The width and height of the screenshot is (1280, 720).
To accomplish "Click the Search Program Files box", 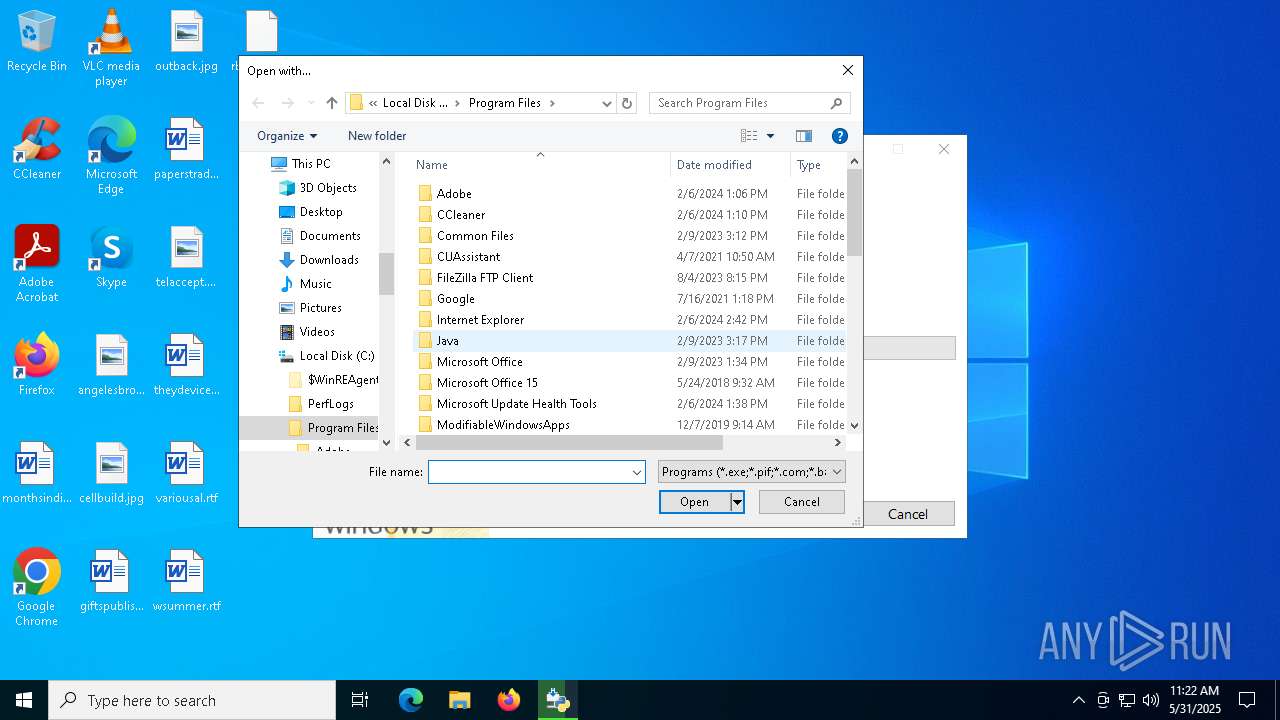I will pyautogui.click(x=740, y=103).
